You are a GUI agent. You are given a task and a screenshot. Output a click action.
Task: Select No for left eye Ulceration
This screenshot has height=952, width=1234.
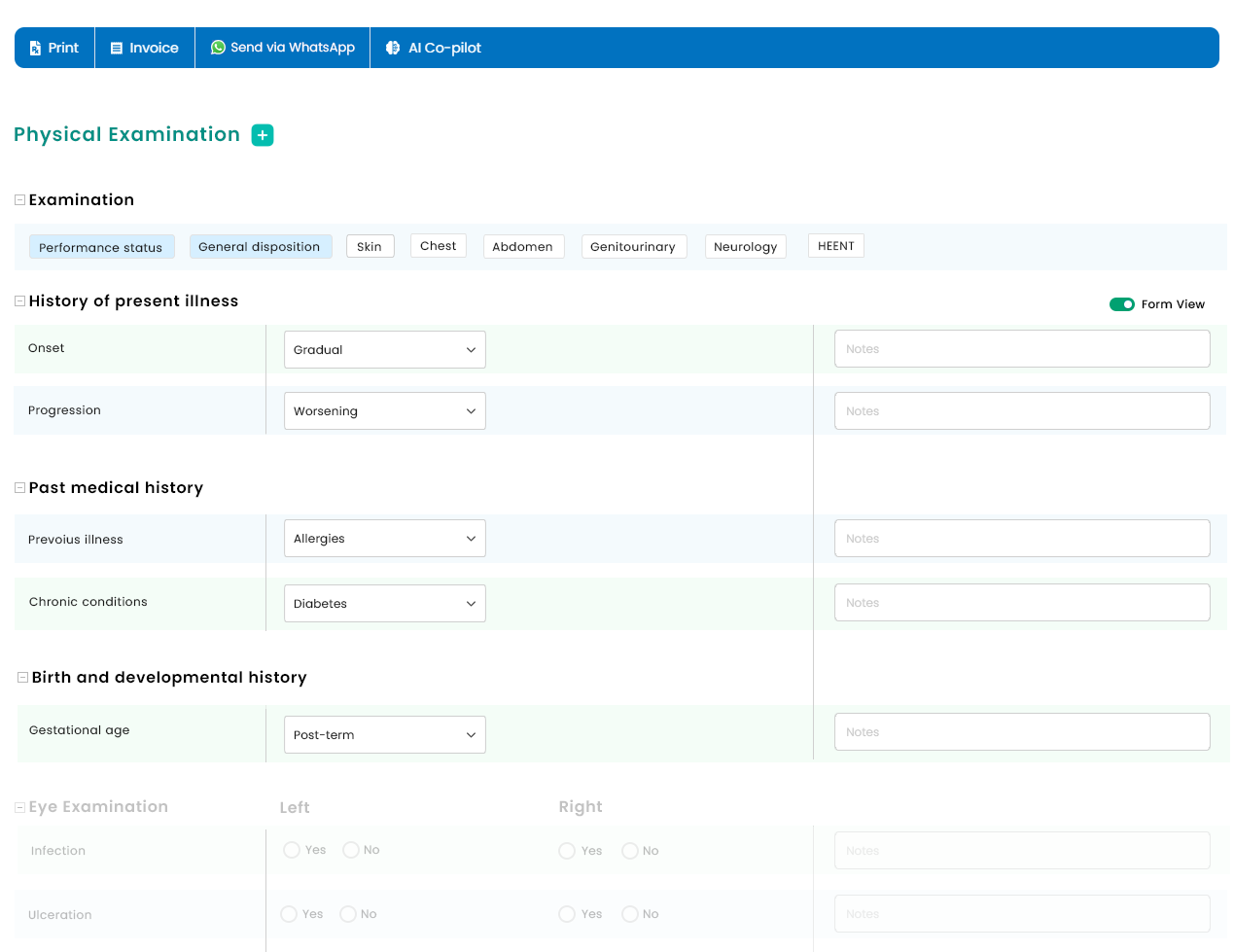(x=348, y=914)
